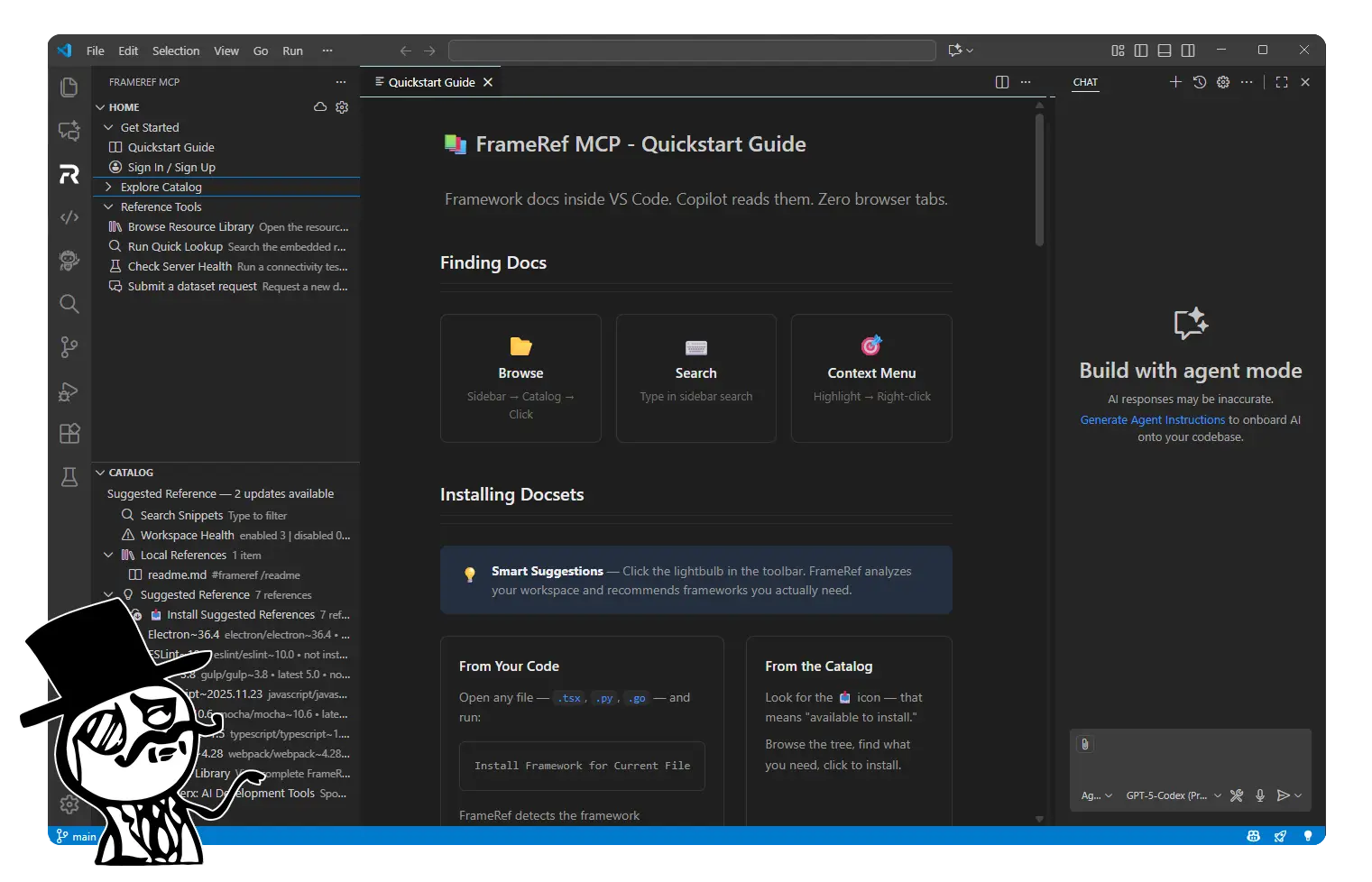The width and height of the screenshot is (1372, 882).
Task: Toggle the secondary side bar visibility
Action: coord(1188,51)
